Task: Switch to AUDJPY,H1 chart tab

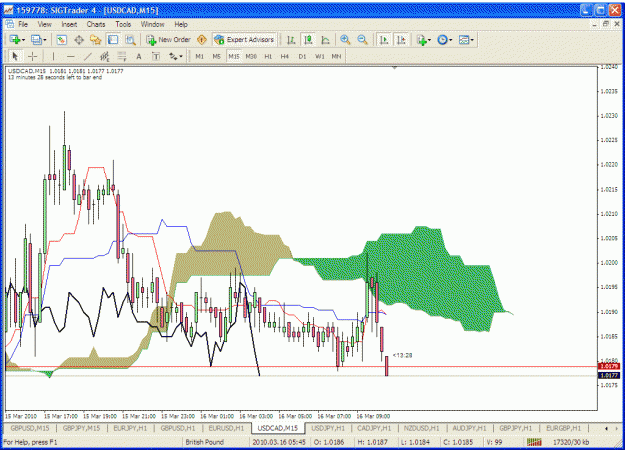Action: tap(469, 428)
